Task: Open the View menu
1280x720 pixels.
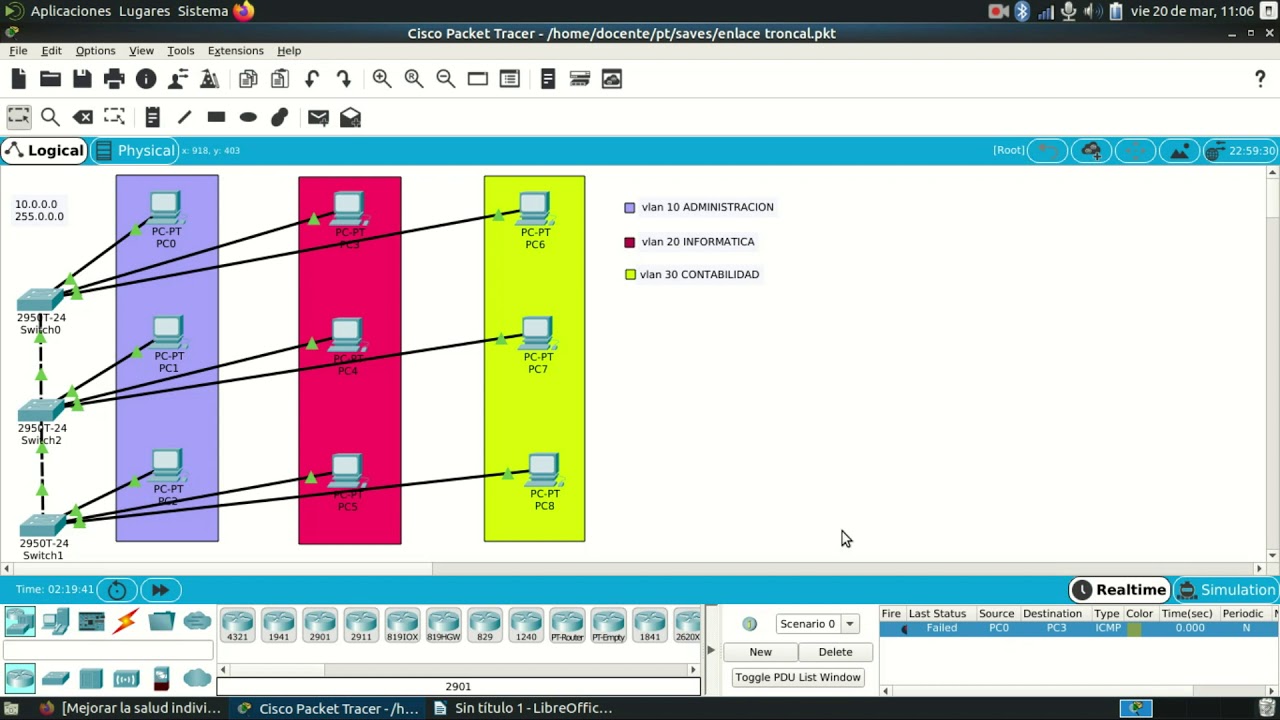Action: 141,50
